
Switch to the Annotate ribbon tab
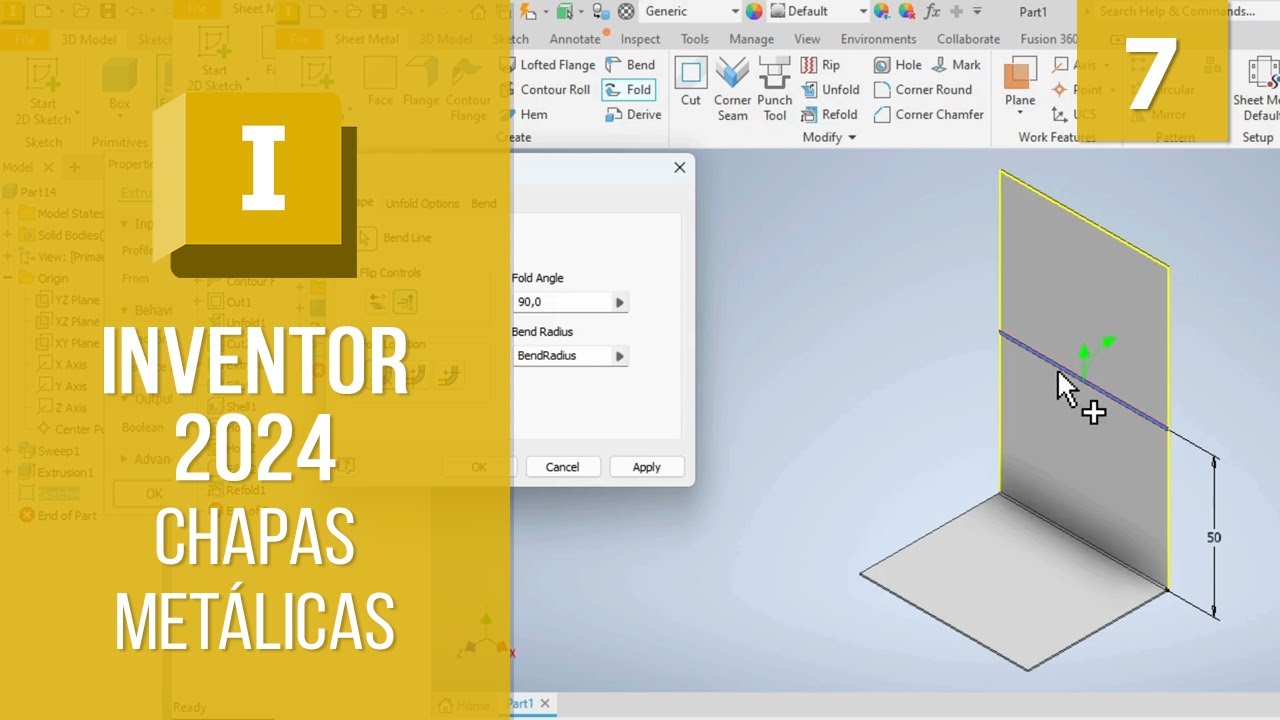pos(575,39)
